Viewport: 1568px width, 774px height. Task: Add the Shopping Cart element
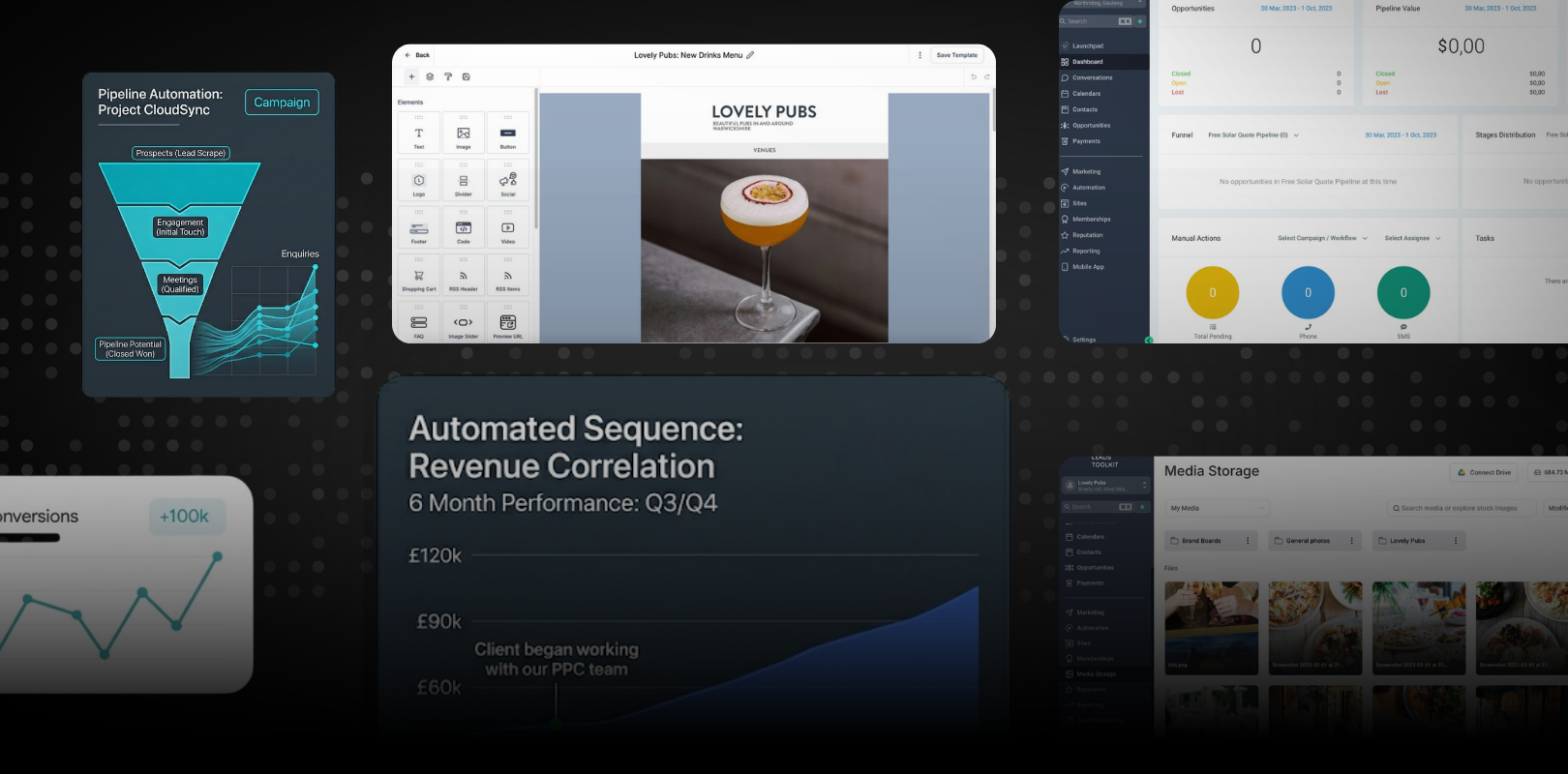pos(419,276)
